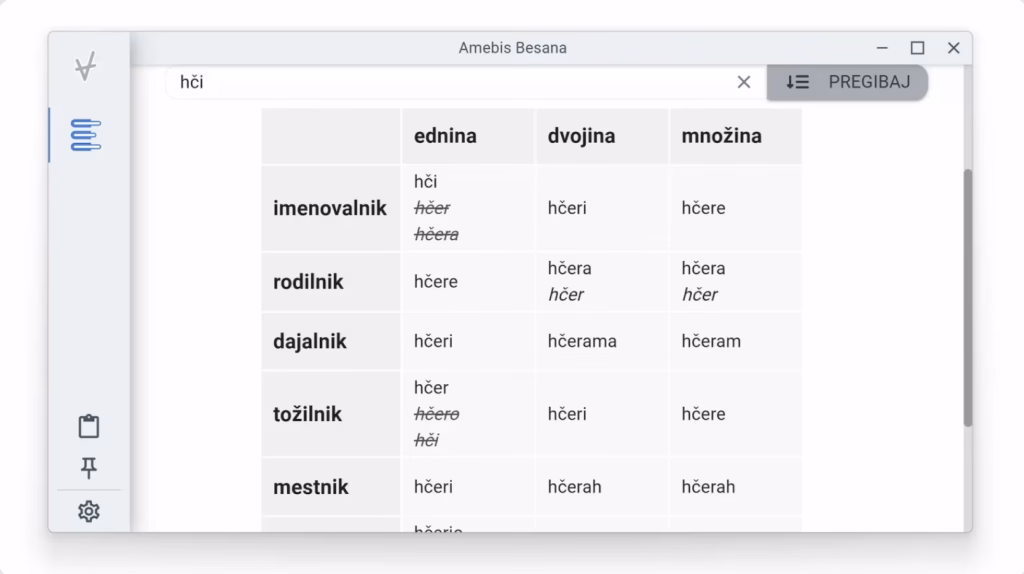
Task: Open the spell-check icon in sidebar
Action: pyautogui.click(x=87, y=68)
